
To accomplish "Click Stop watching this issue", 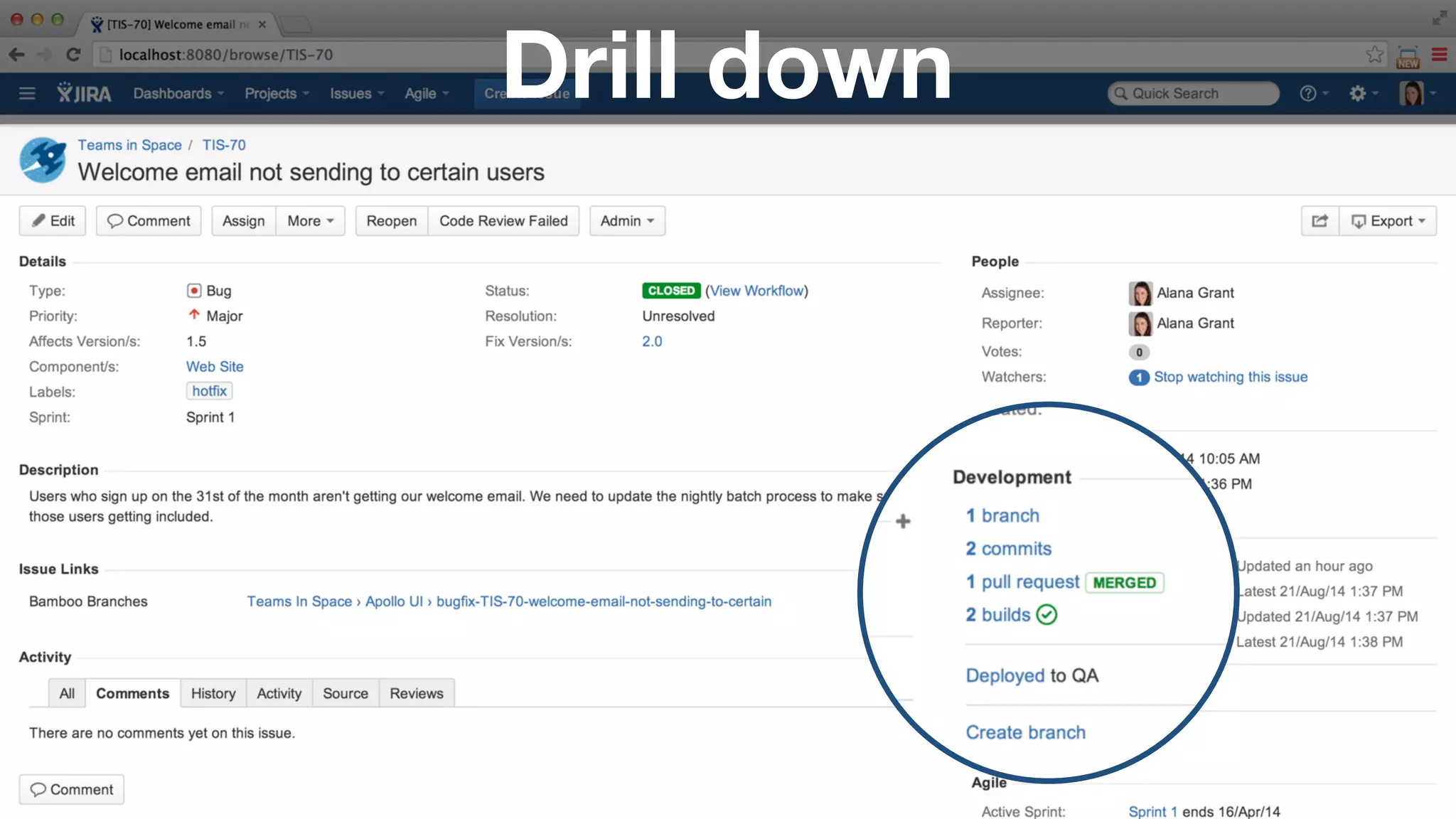I will tap(1231, 377).
